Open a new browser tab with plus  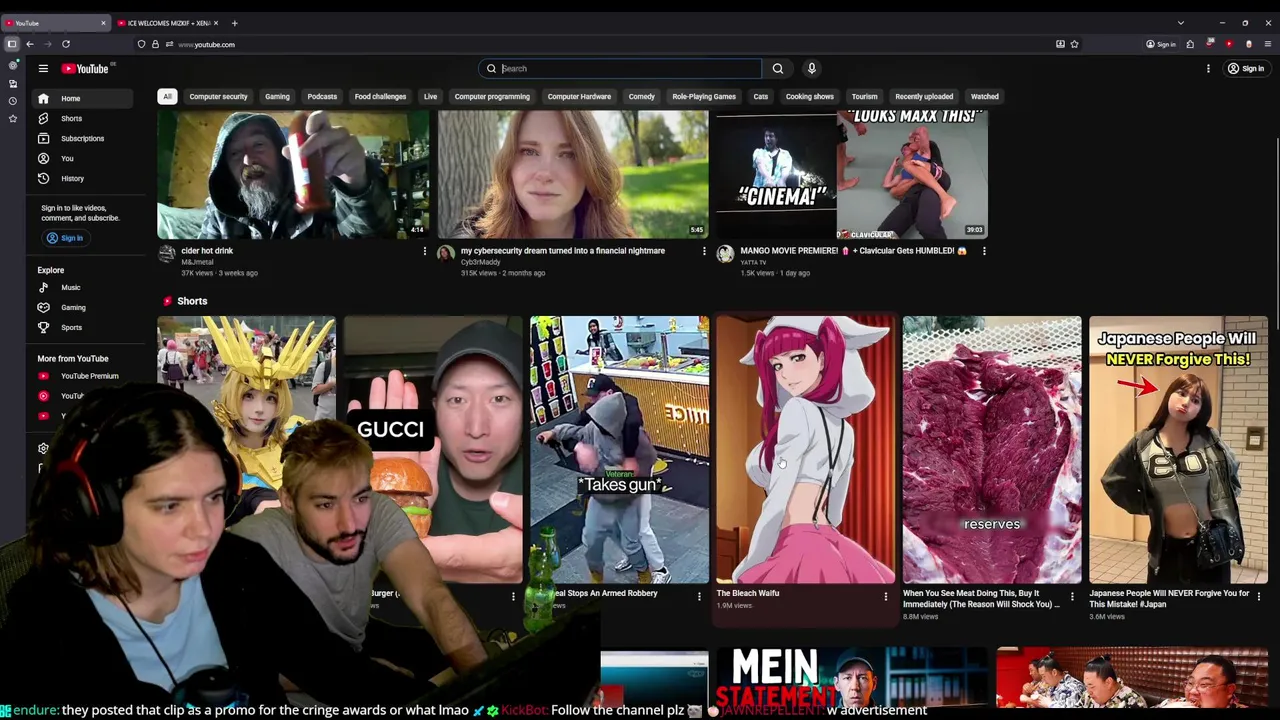click(x=234, y=23)
